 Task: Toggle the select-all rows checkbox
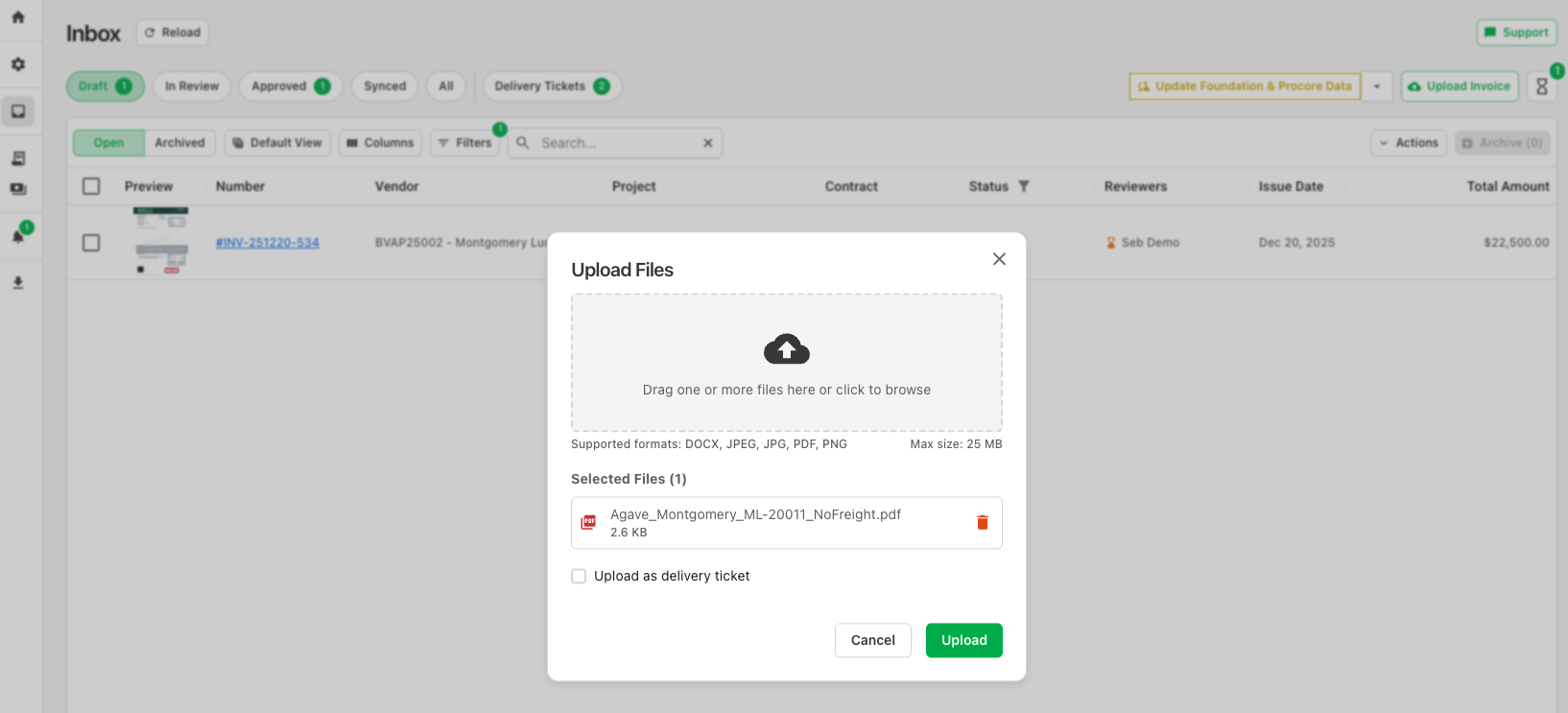click(91, 186)
